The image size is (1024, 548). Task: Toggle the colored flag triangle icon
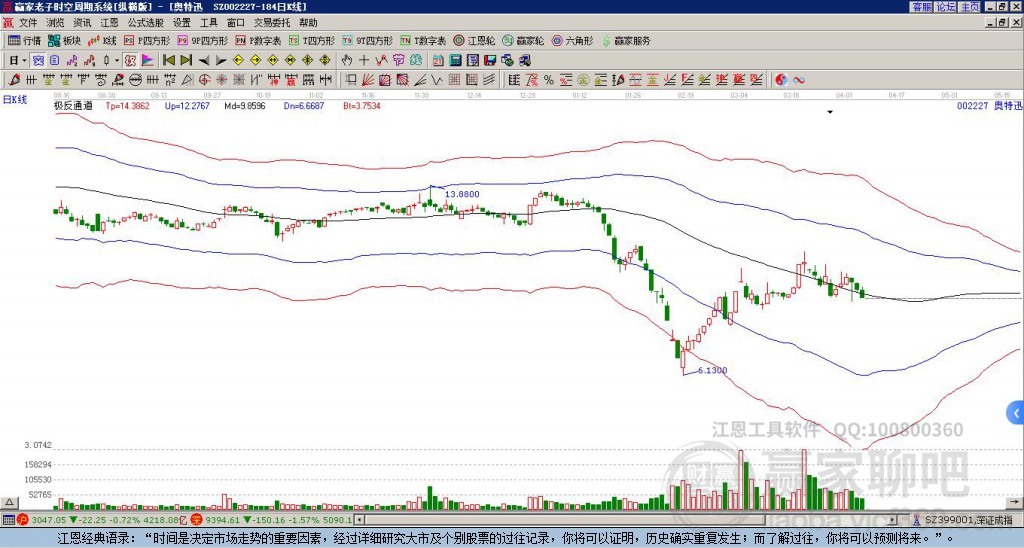pyautogui.click(x=148, y=61)
